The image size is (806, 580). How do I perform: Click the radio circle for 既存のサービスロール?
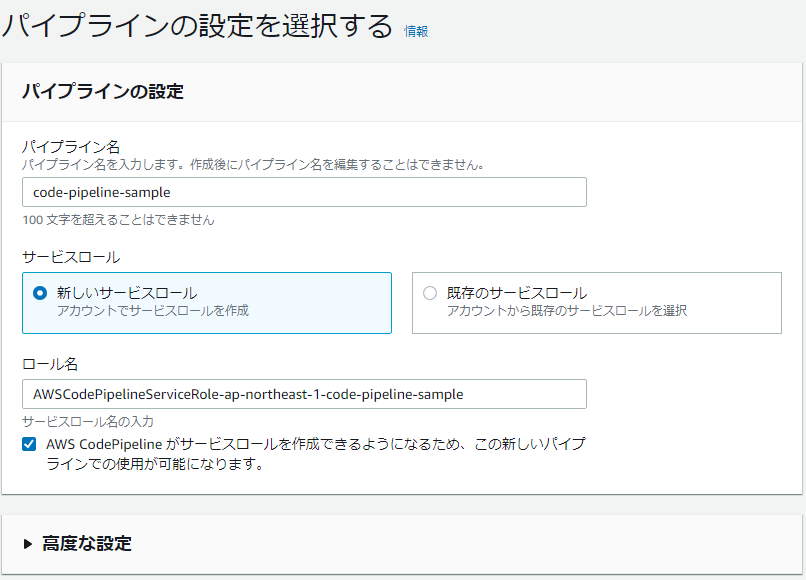(x=428, y=291)
